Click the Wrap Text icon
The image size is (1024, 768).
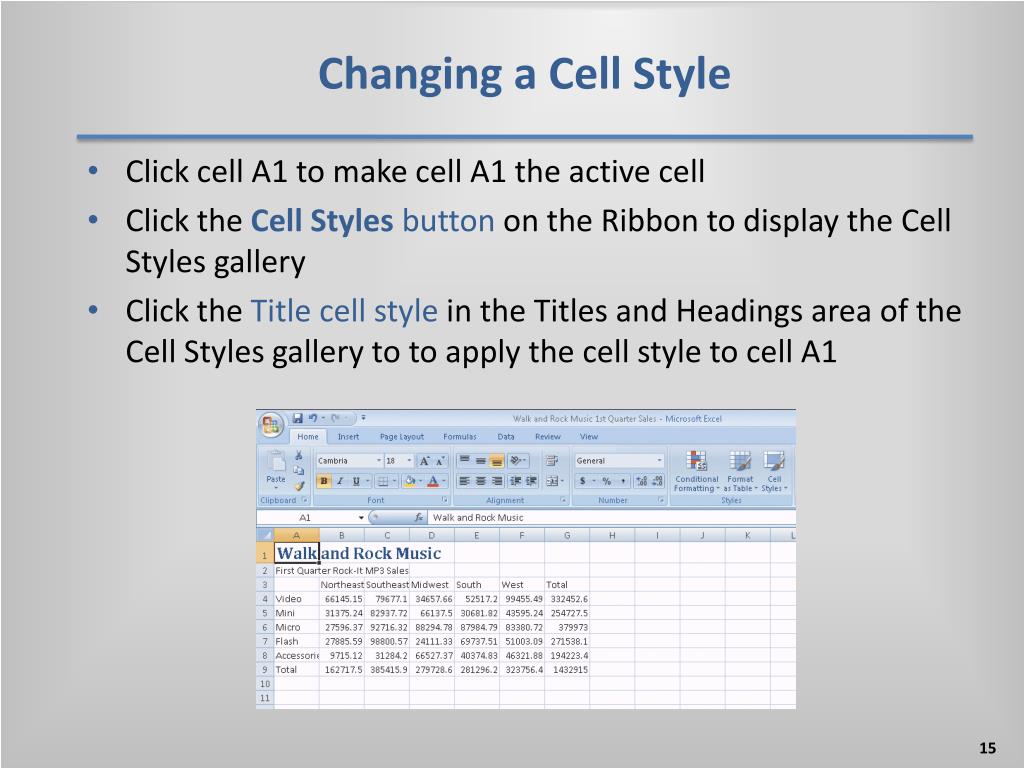click(551, 460)
